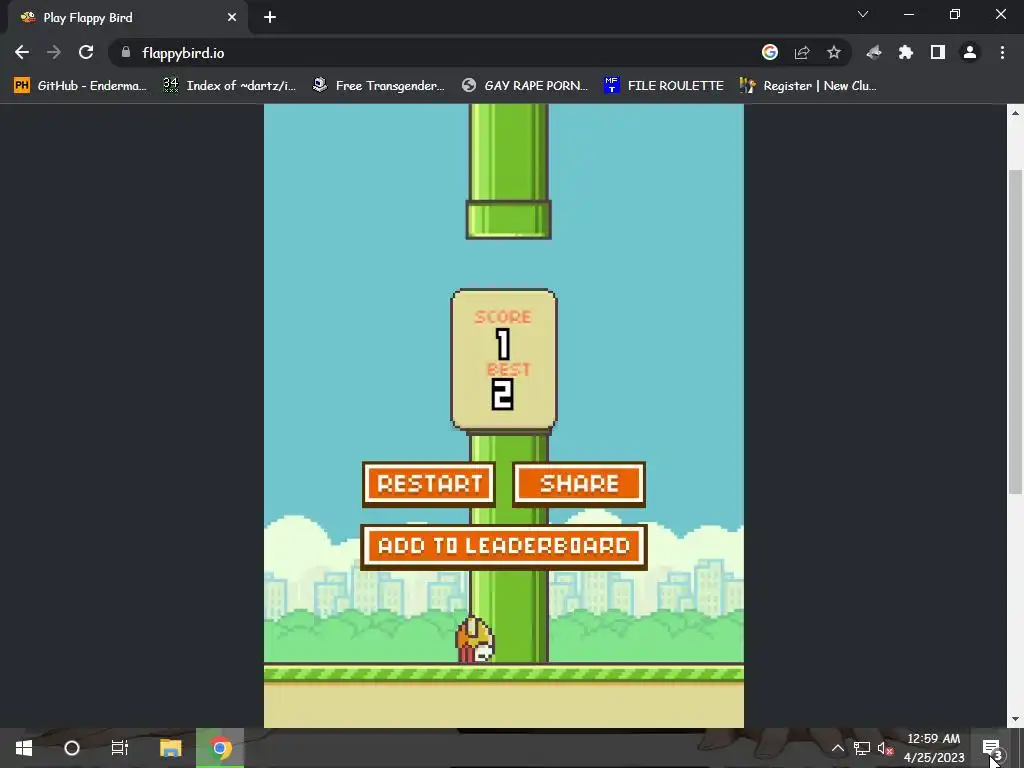
Task: Open the Index of ~dartz bookmark
Action: [230, 86]
